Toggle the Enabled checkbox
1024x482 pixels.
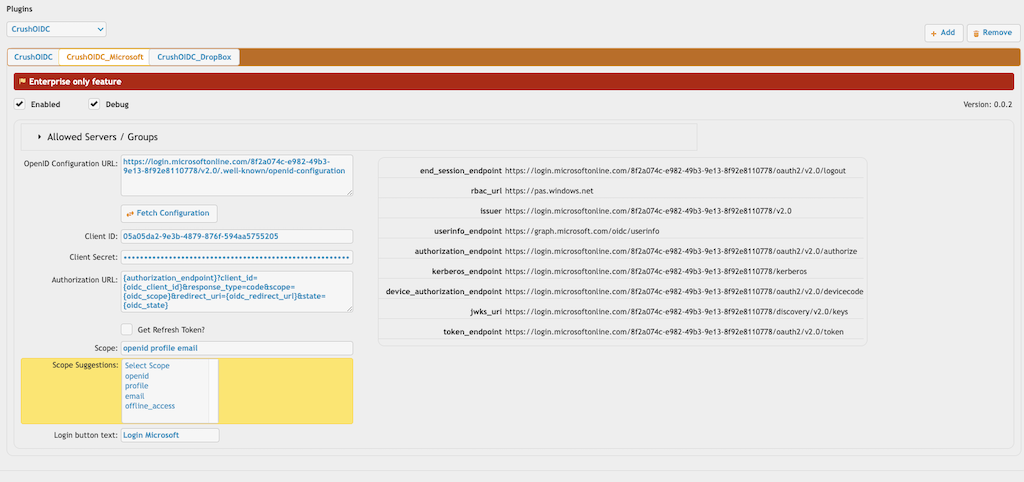[x=20, y=104]
